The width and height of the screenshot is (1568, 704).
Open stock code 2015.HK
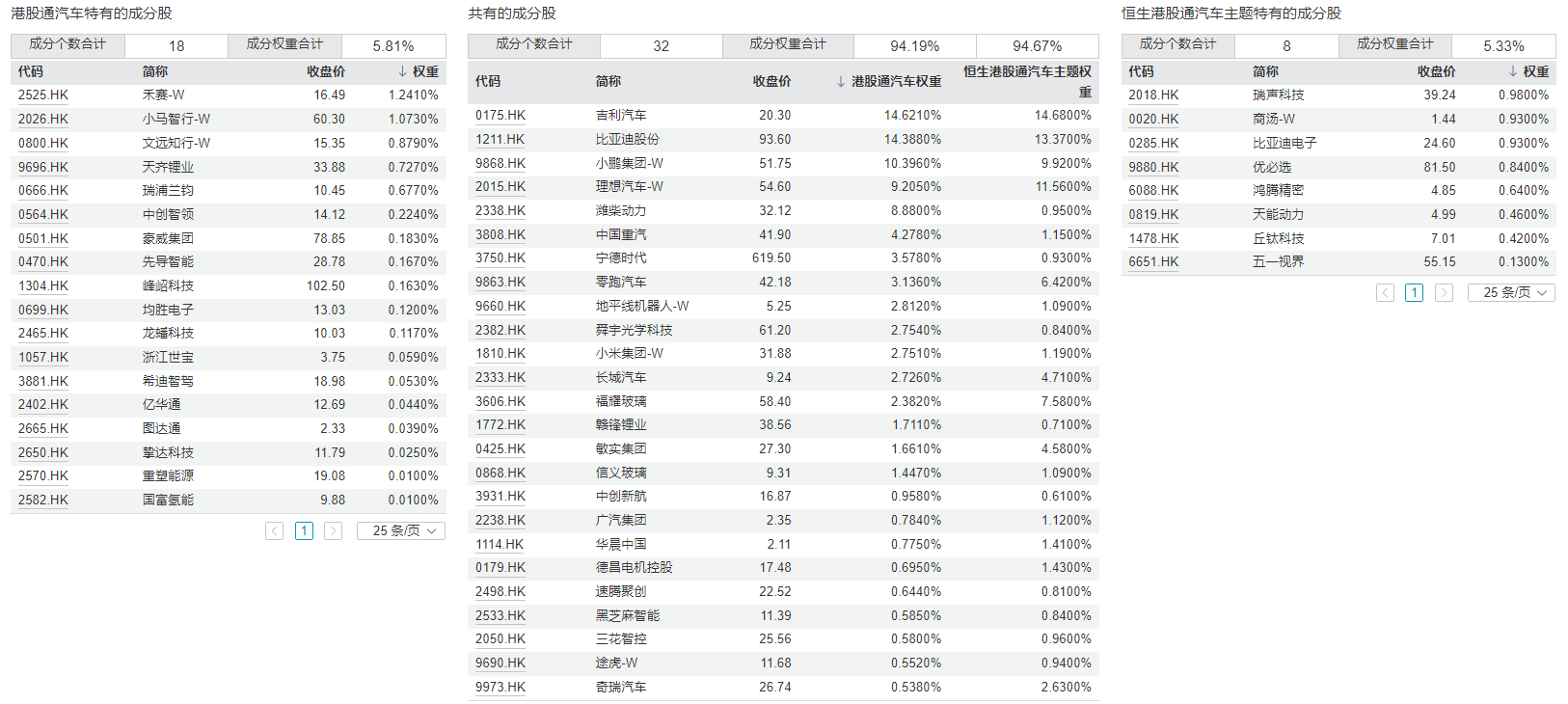click(500, 187)
